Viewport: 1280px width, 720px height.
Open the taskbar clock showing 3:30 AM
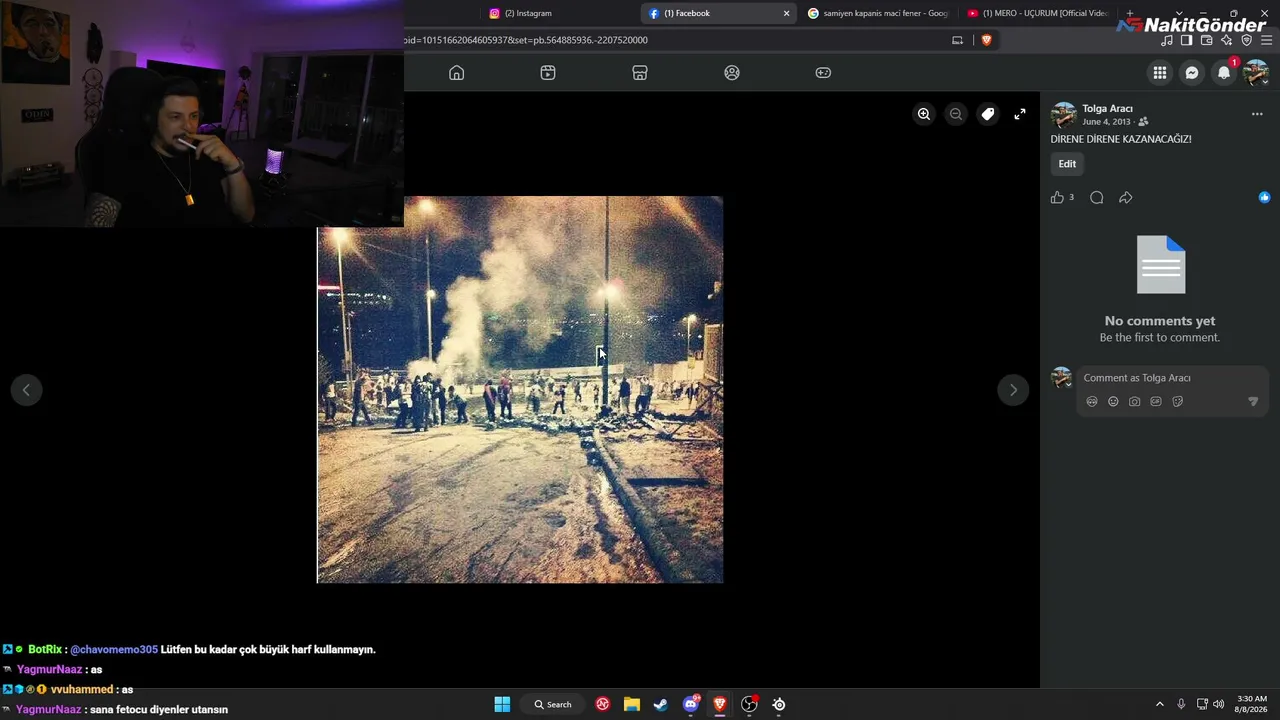(x=1252, y=704)
